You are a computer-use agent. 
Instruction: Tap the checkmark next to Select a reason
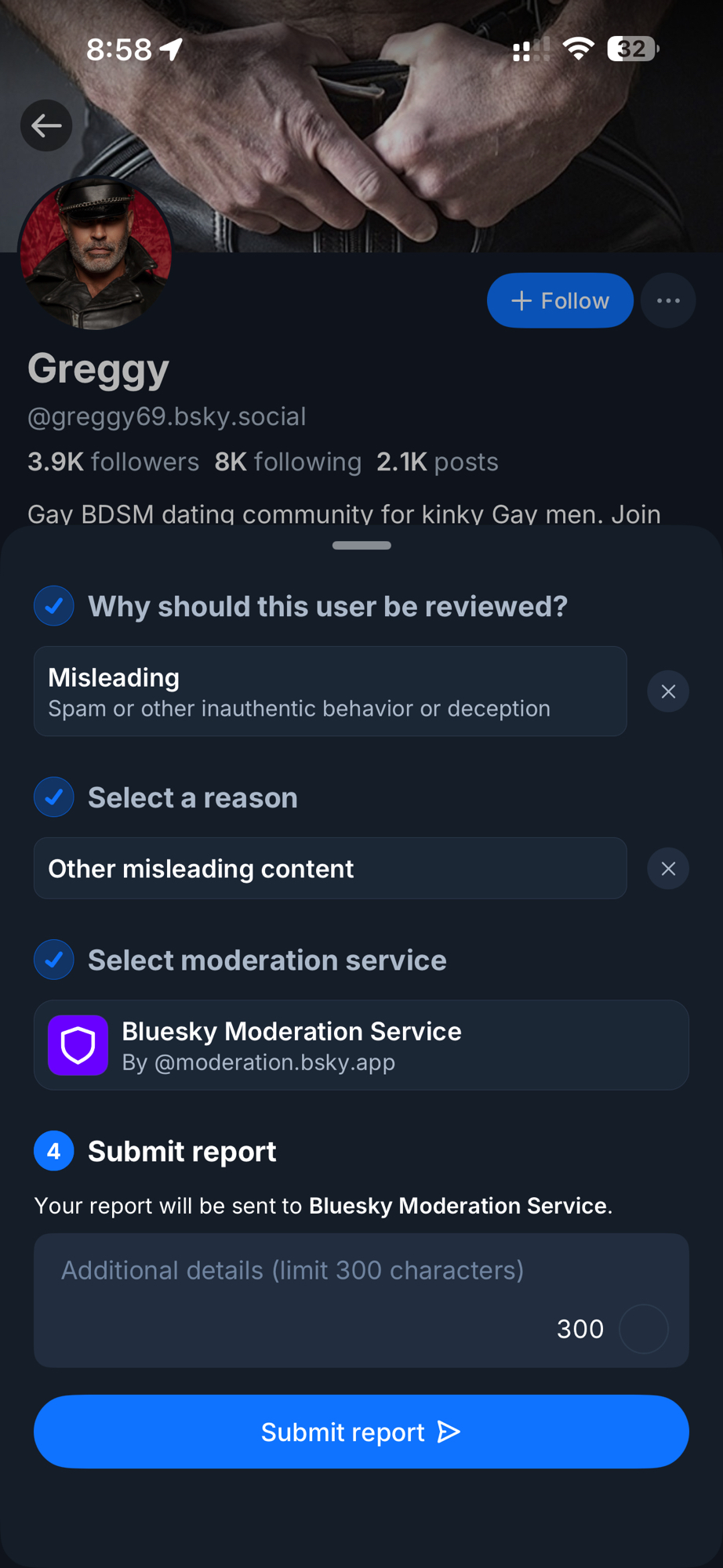[x=54, y=797]
